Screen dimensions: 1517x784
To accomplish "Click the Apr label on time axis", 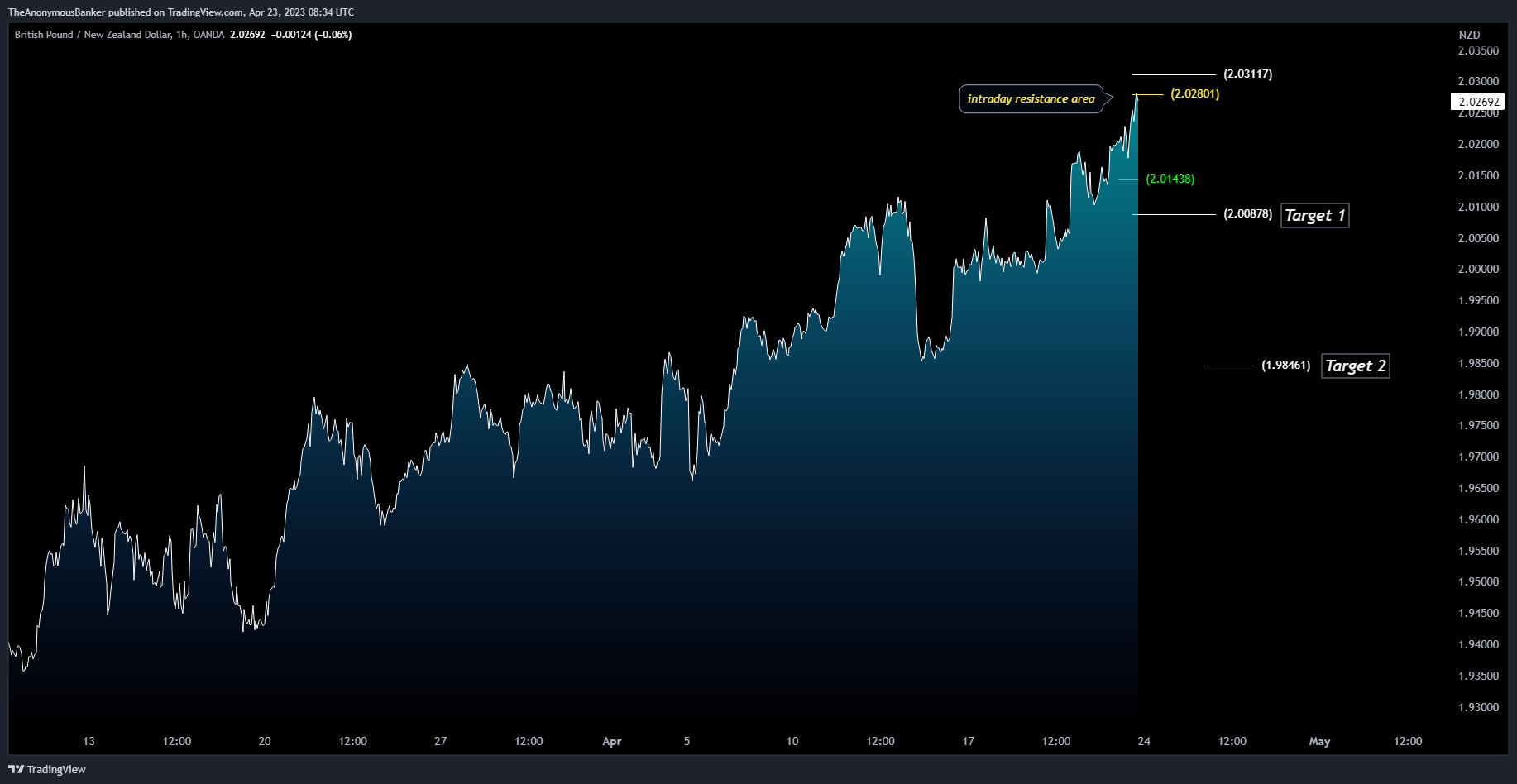I will tap(612, 741).
